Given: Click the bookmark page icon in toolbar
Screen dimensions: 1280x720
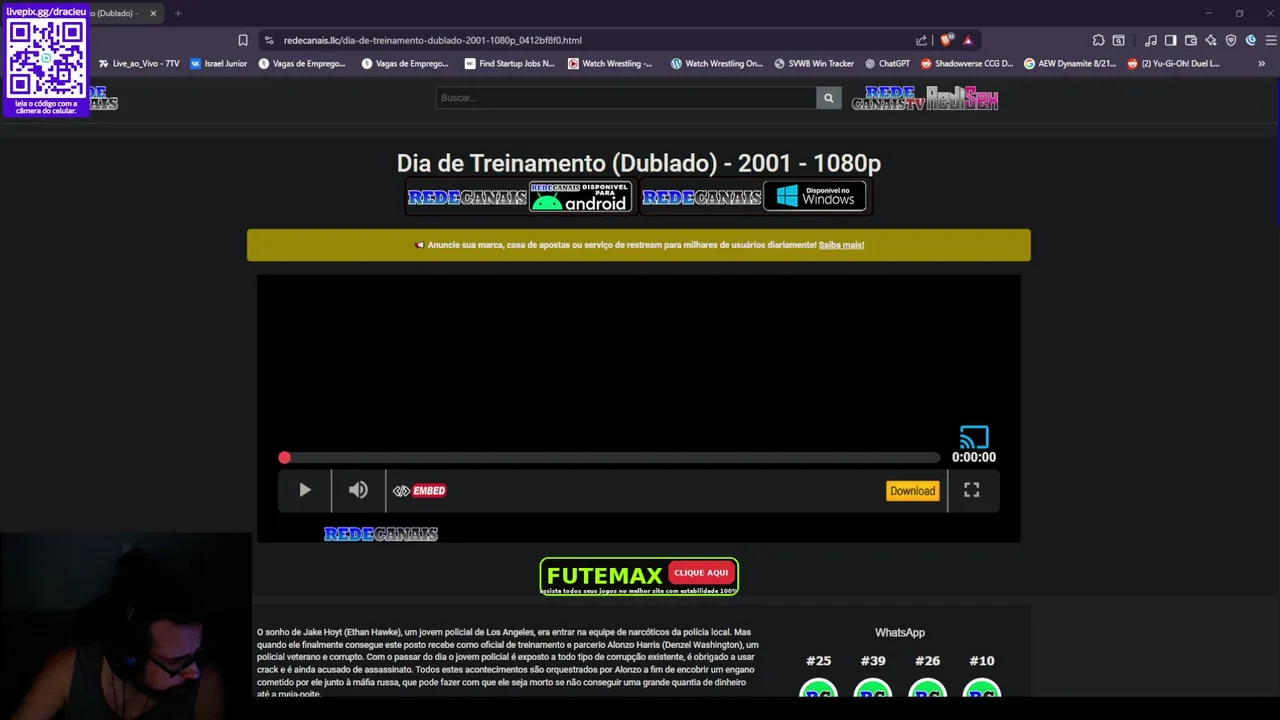Looking at the screenshot, I should click(x=243, y=40).
